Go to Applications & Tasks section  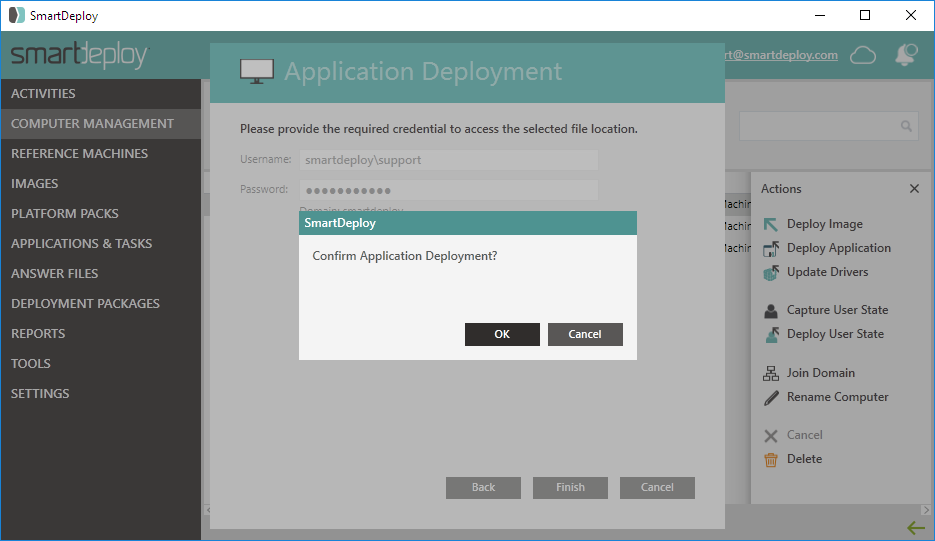click(82, 244)
